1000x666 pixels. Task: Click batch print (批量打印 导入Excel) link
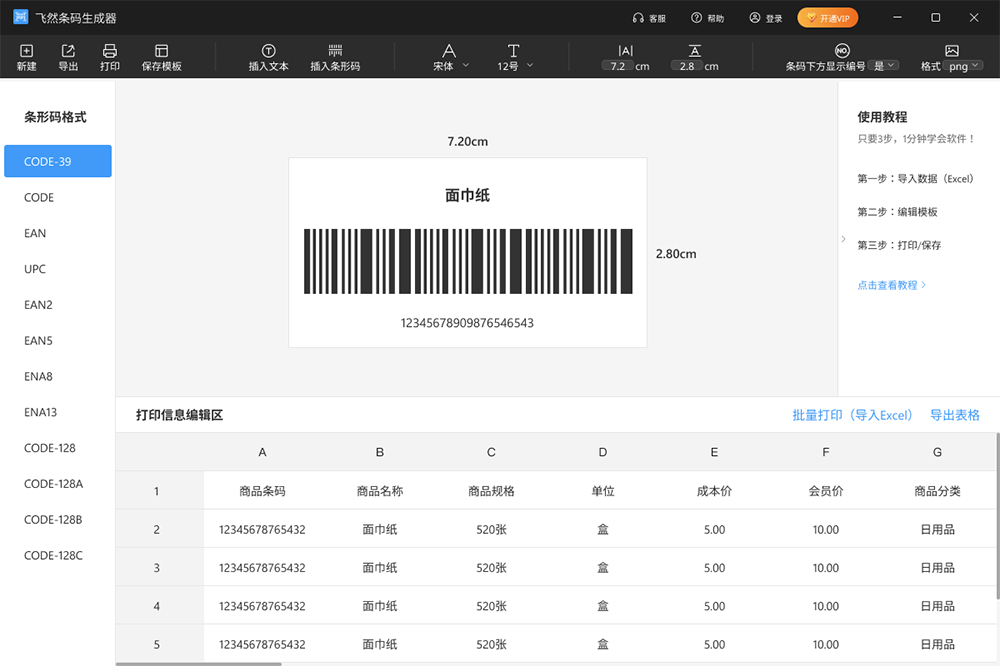point(852,415)
